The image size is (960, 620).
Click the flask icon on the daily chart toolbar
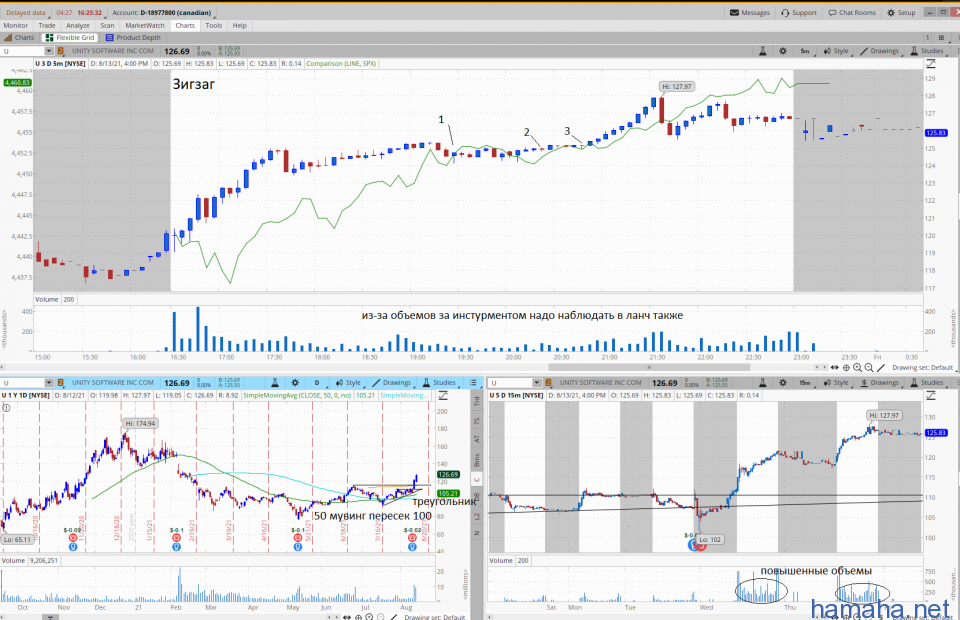click(275, 383)
